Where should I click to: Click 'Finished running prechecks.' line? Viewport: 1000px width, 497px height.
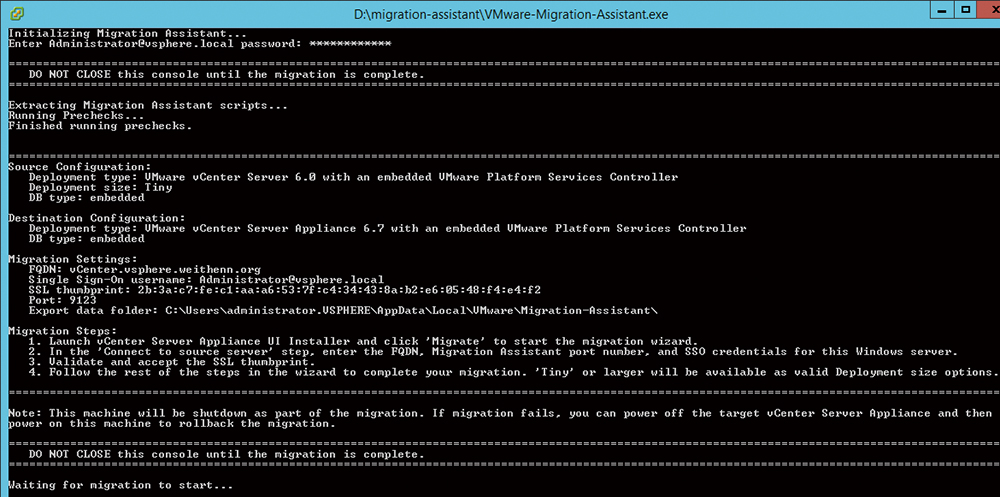[100, 126]
